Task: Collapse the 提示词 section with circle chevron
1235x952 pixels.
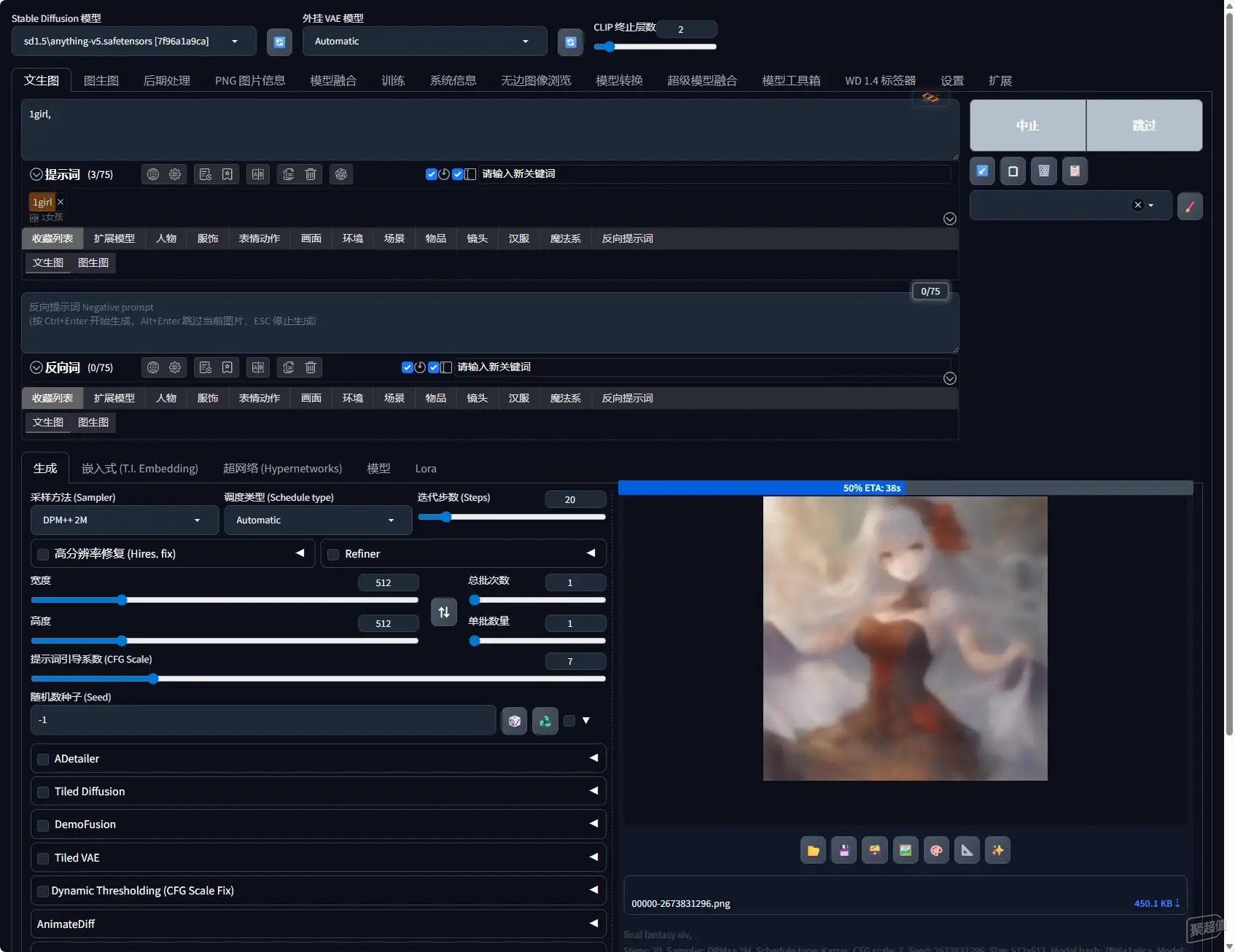Action: 36,174
